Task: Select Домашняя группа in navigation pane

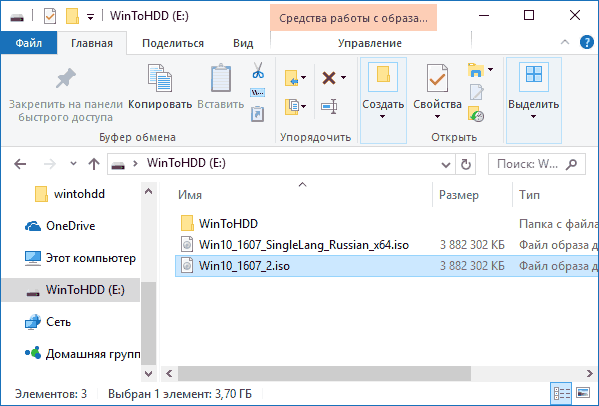Action: (83, 354)
